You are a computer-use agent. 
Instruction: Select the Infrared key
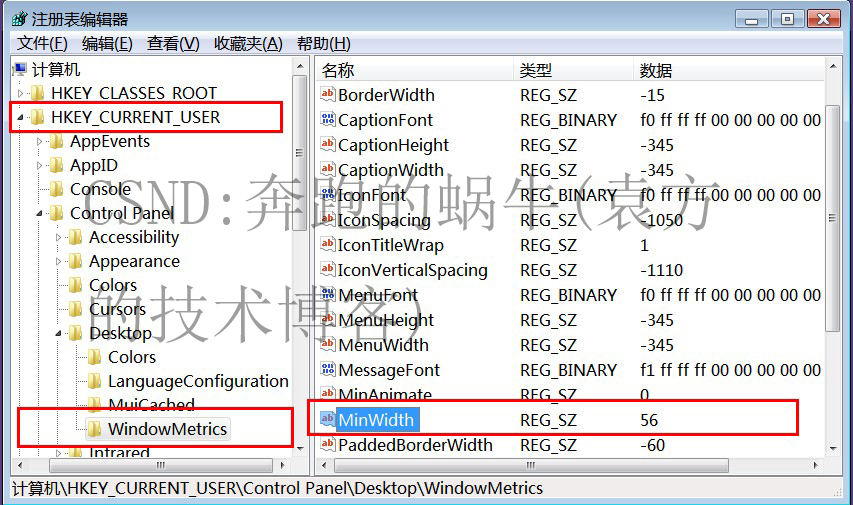(x=119, y=452)
